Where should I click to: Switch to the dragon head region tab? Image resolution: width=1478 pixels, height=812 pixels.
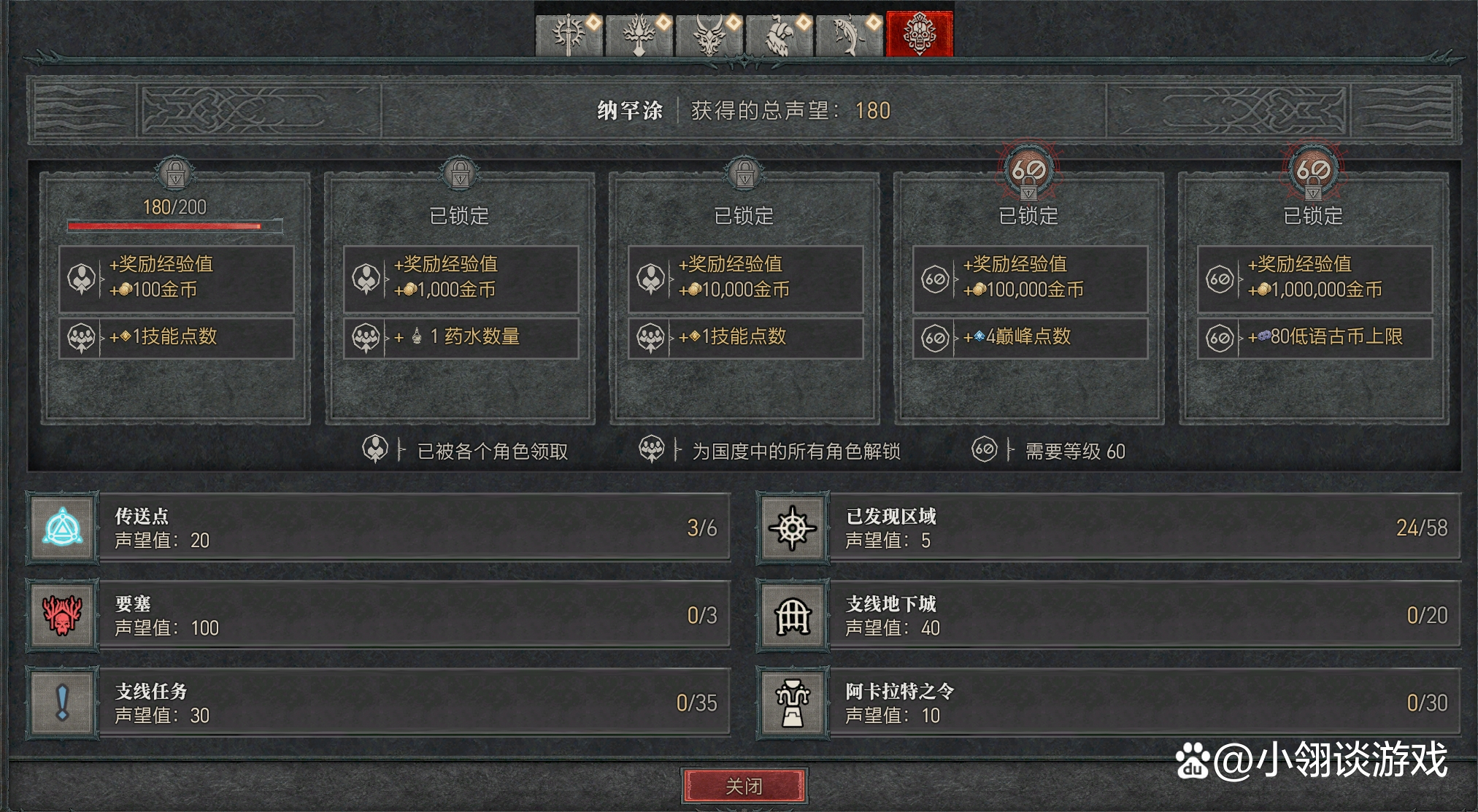[x=709, y=34]
